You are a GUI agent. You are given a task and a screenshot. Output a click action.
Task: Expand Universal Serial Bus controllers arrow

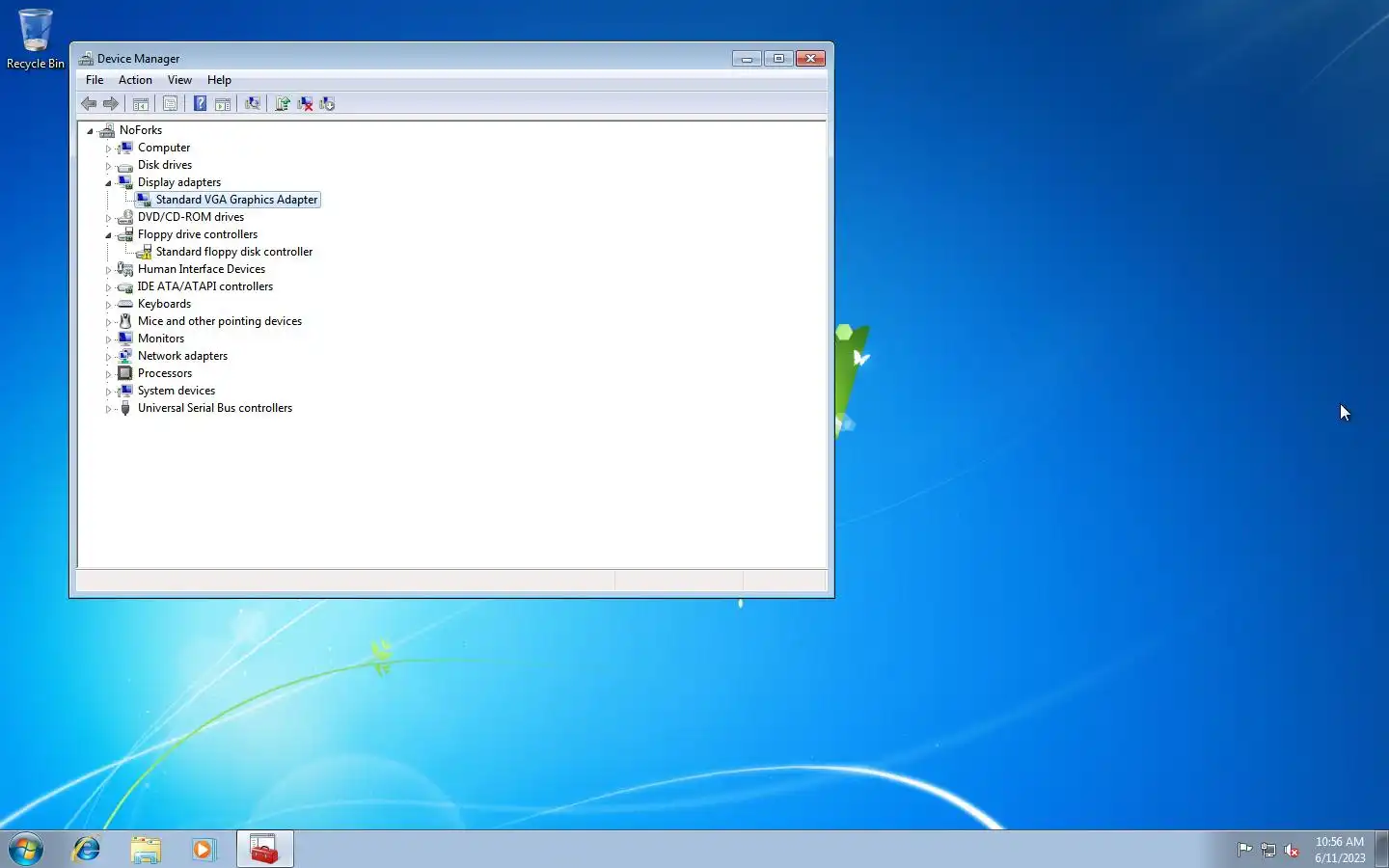click(108, 409)
